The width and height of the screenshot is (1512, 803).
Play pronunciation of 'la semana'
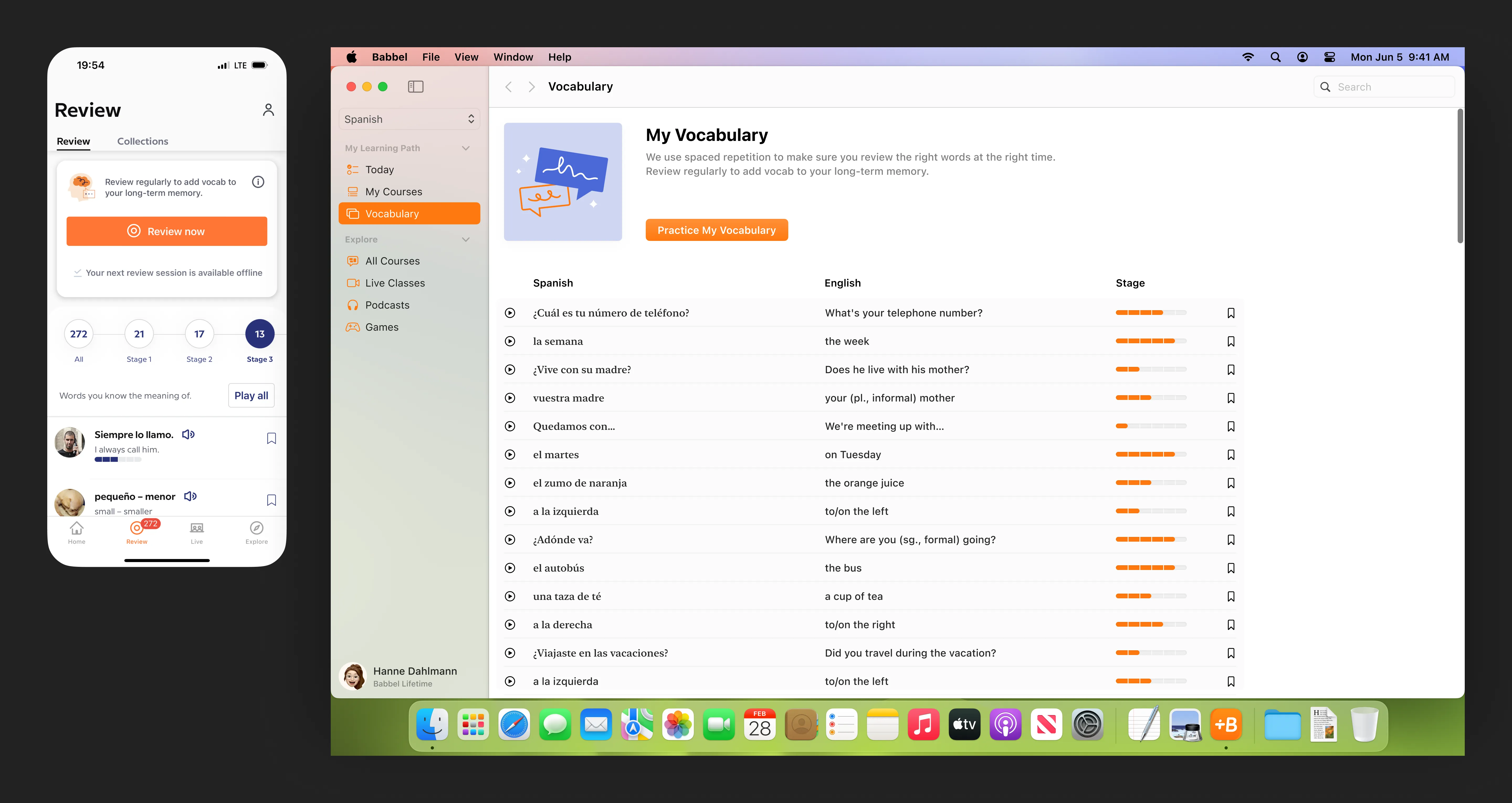(x=510, y=342)
